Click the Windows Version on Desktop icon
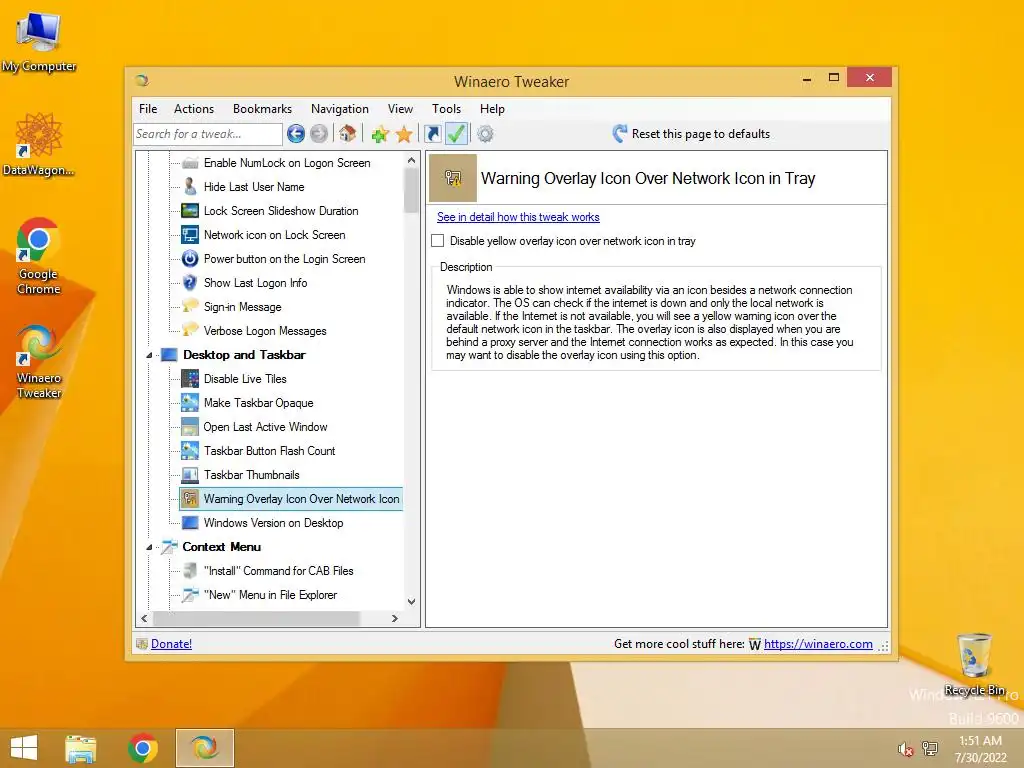This screenshot has width=1024, height=768. point(190,522)
